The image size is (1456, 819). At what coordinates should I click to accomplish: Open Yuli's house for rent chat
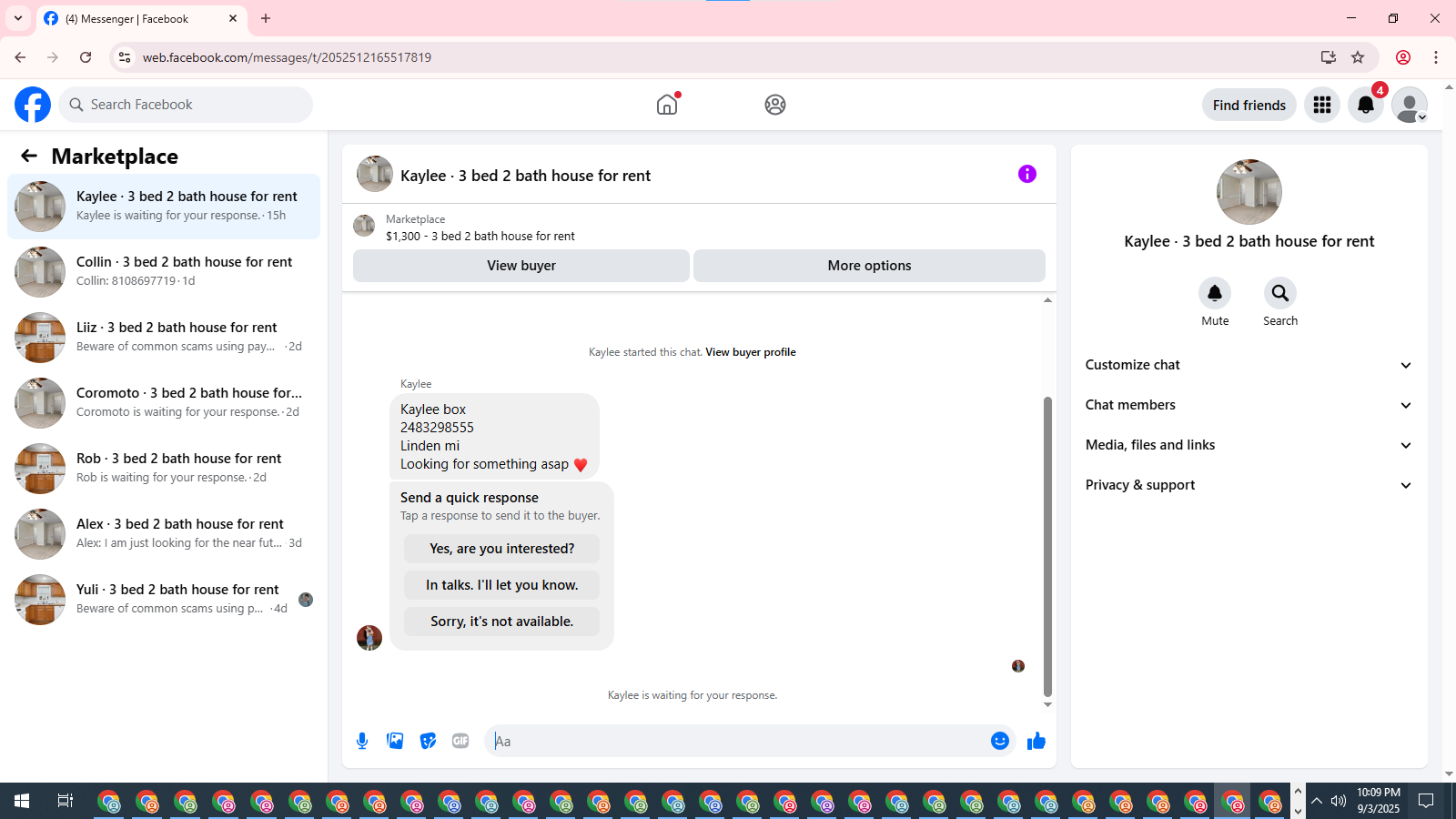pos(164,600)
